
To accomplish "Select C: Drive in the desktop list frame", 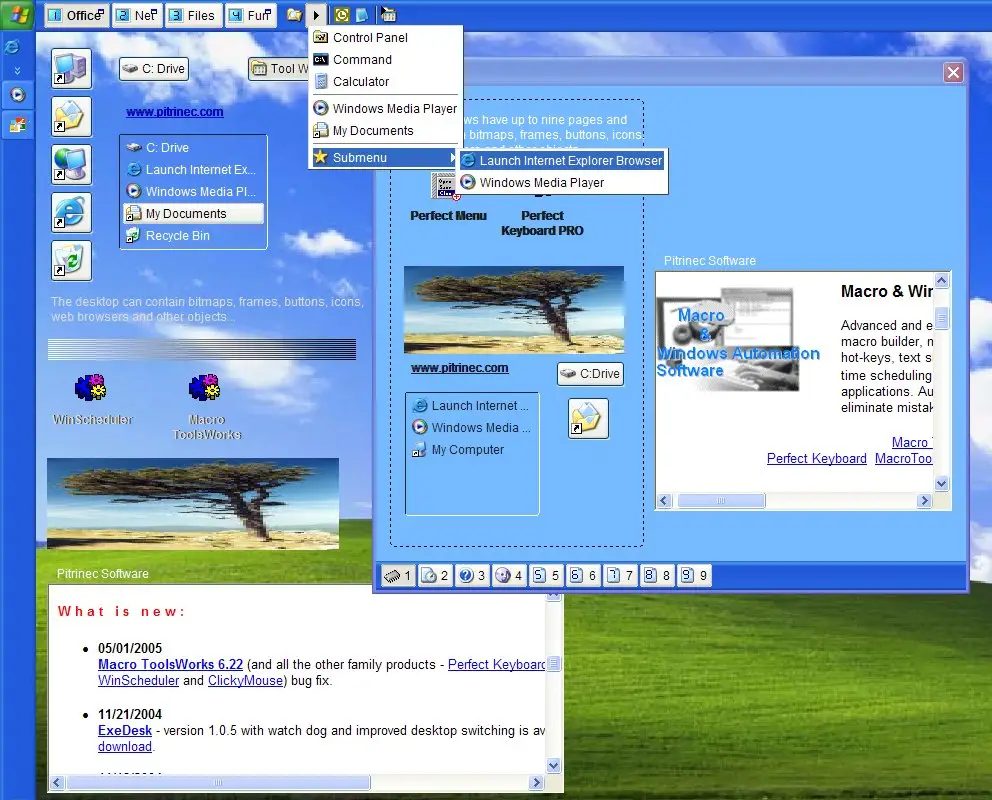I will pos(194,147).
